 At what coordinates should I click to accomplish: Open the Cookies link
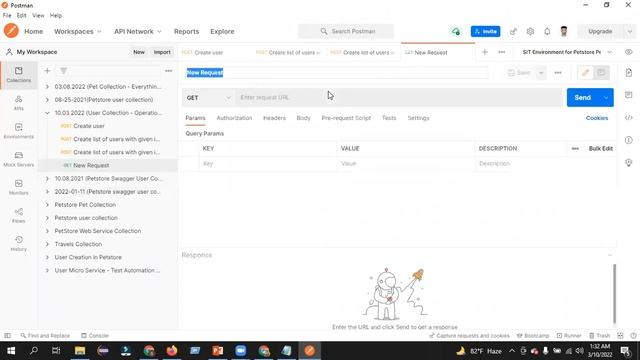click(597, 118)
